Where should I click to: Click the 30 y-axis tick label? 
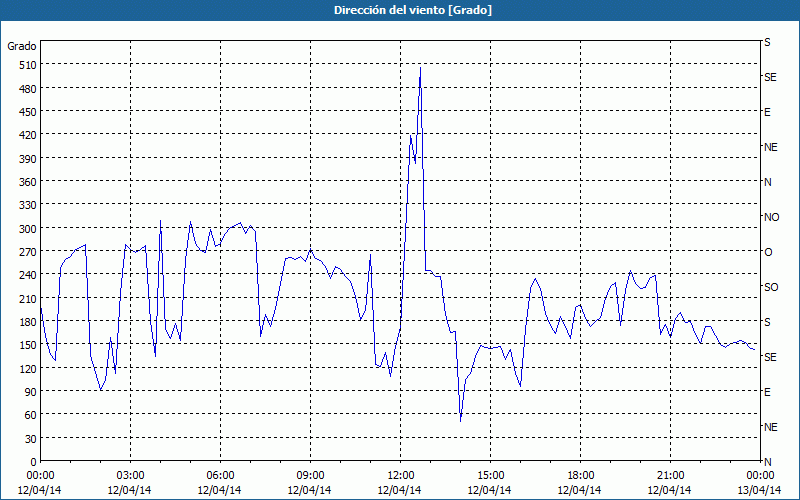click(31, 438)
